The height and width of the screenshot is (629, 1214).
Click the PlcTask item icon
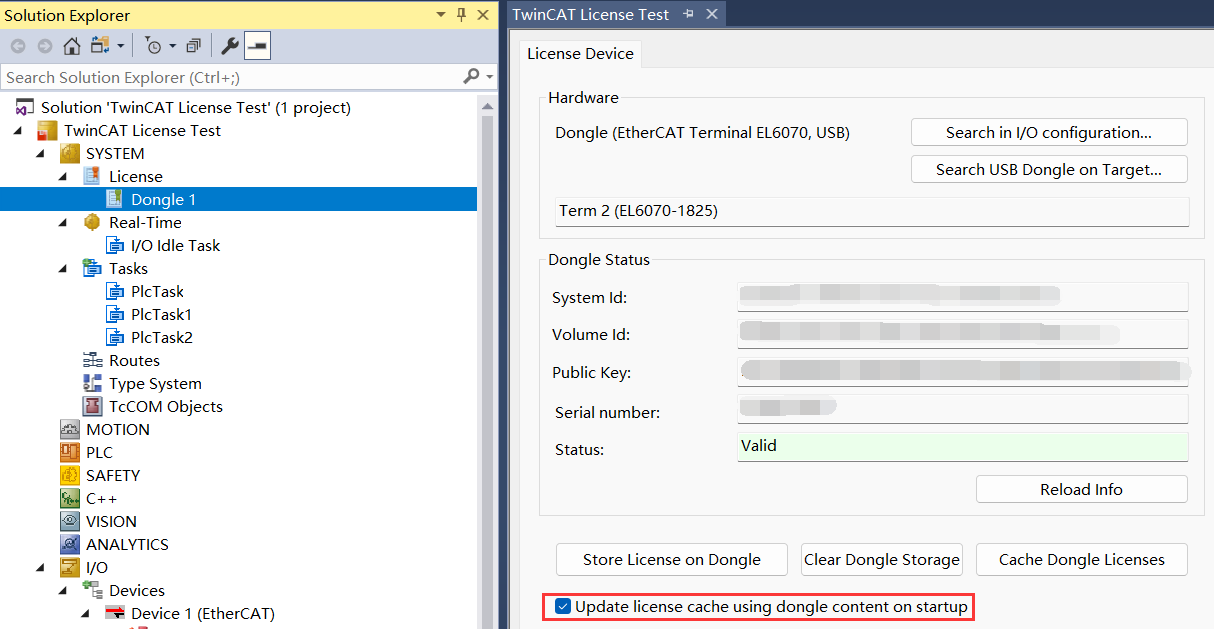click(x=115, y=291)
